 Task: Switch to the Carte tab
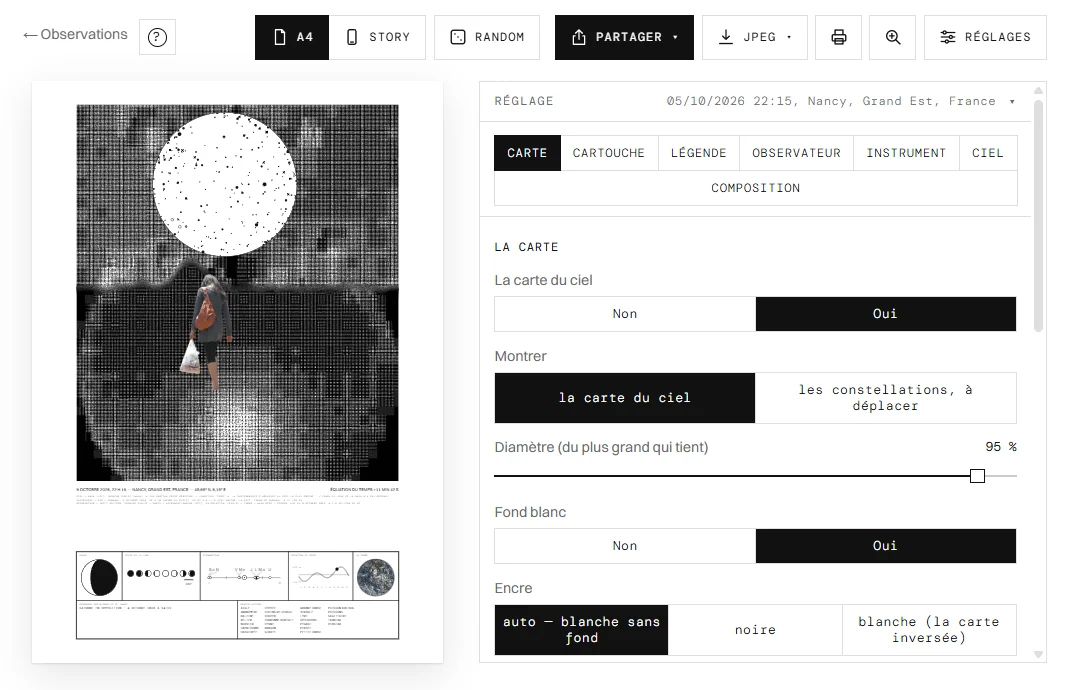tap(527, 153)
